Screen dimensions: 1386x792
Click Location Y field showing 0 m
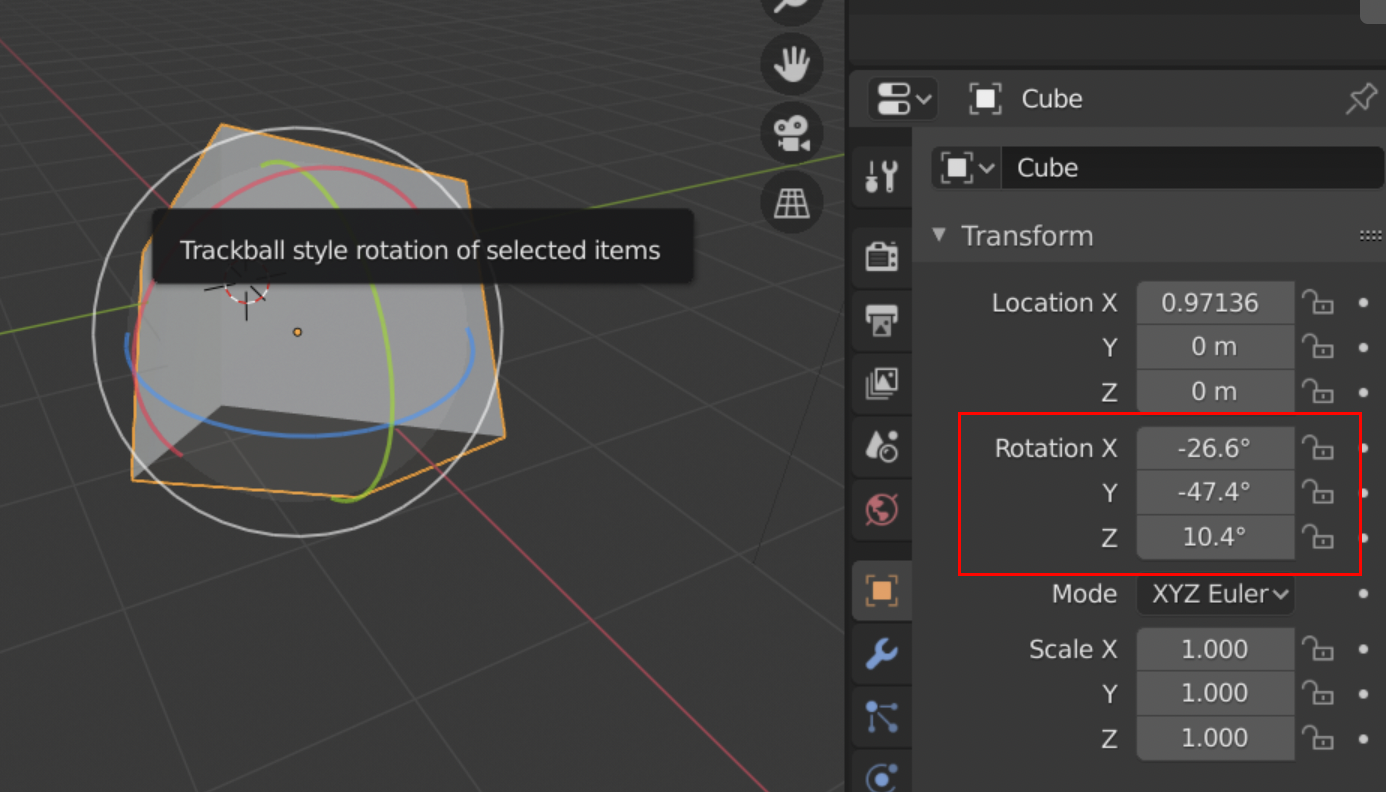[x=1215, y=347]
